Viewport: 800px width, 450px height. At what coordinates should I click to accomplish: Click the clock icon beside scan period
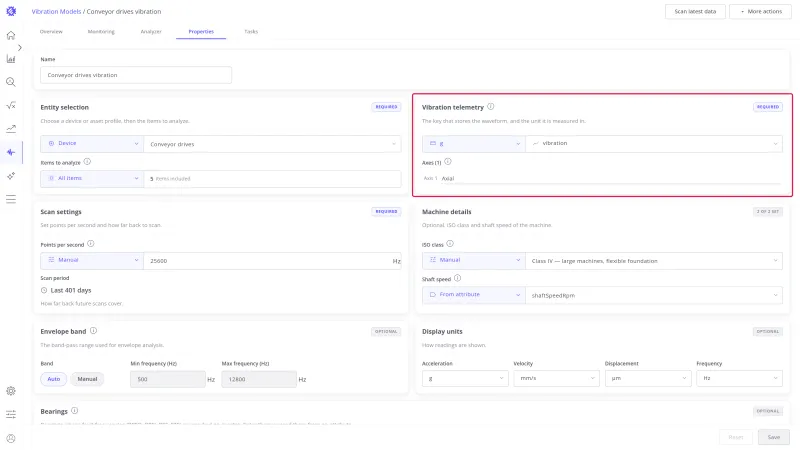[44, 290]
